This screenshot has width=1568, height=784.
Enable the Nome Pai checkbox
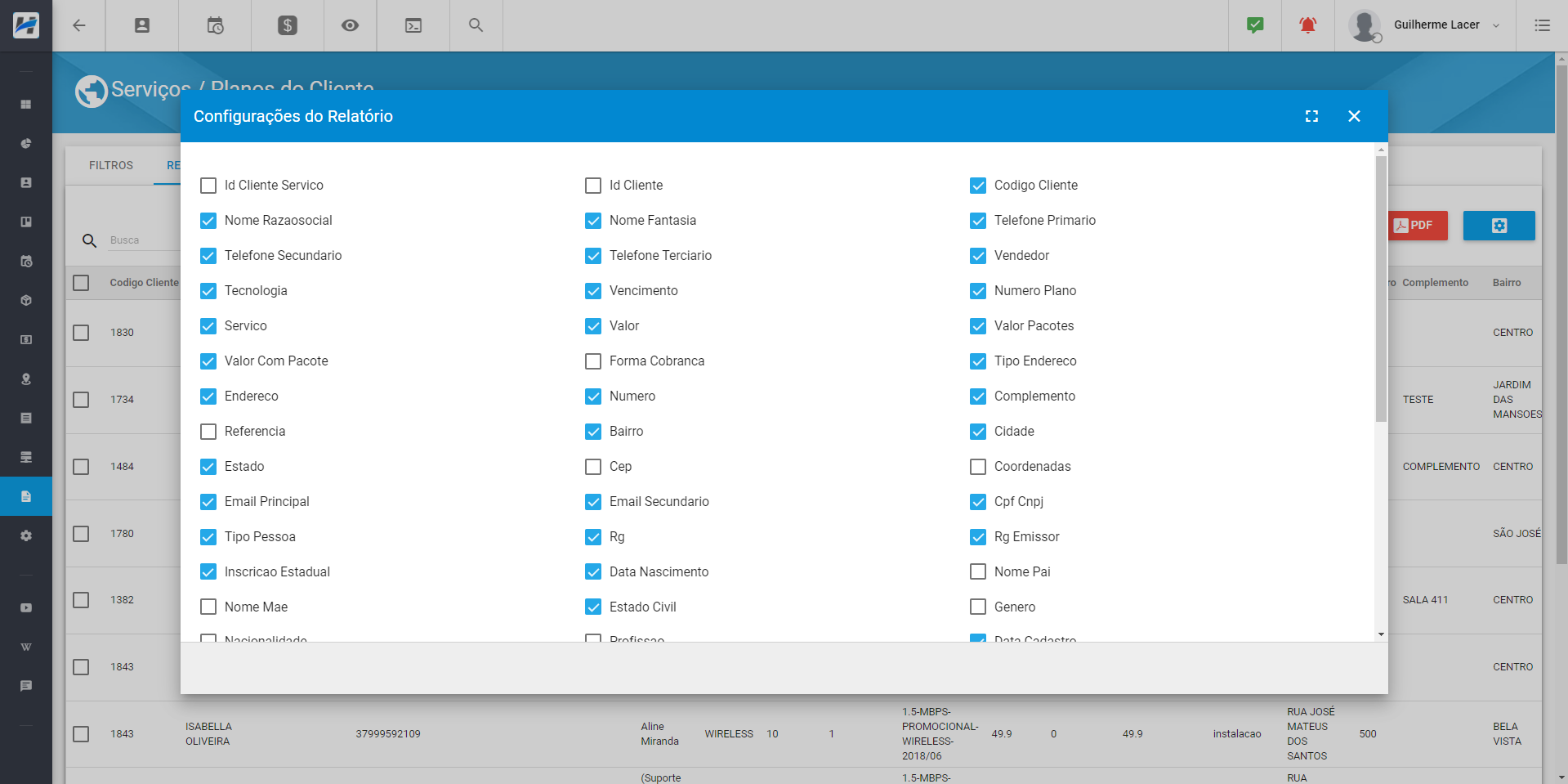tap(978, 572)
